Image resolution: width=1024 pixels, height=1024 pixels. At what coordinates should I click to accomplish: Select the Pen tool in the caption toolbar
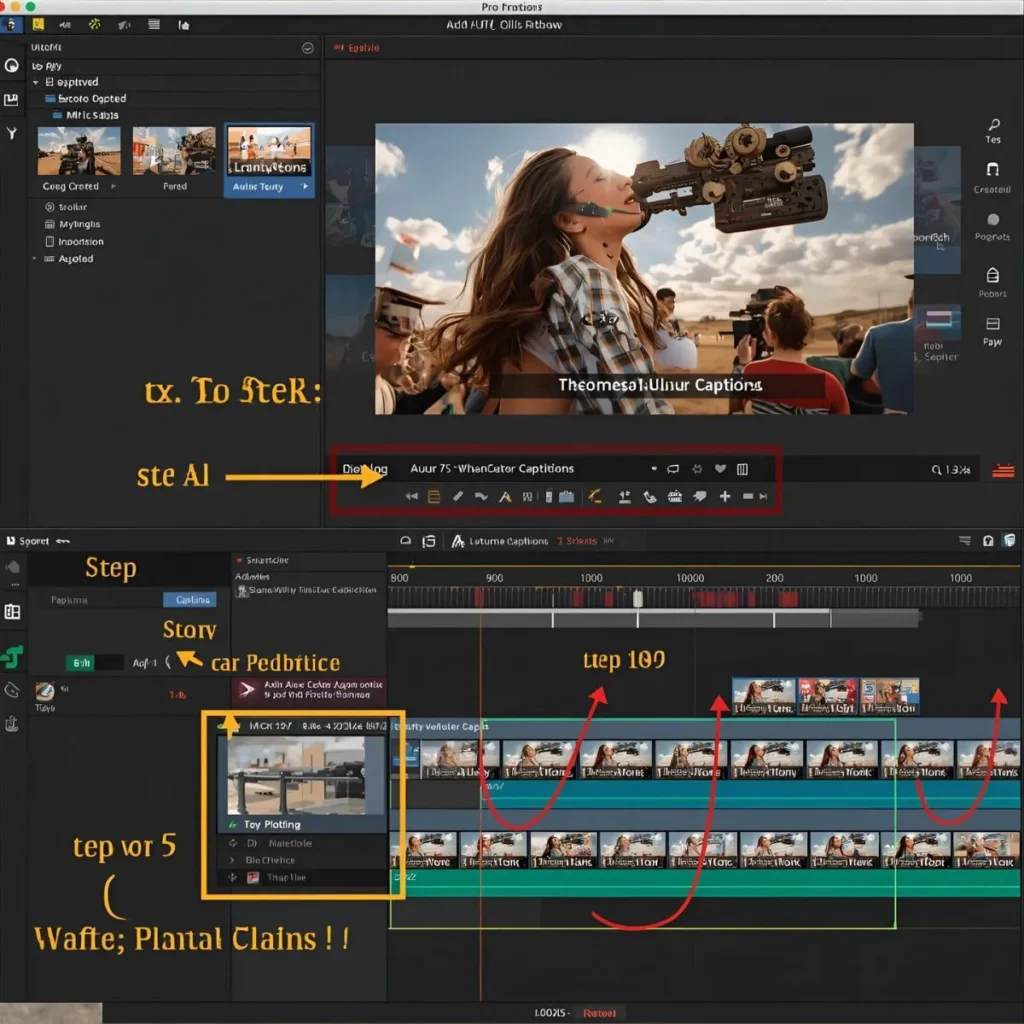[458, 496]
